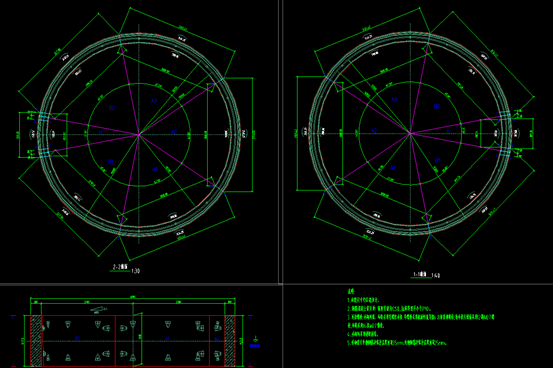Select the right hatched block in the unrolled view
This screenshot has width=553, height=368.
coord(230,341)
